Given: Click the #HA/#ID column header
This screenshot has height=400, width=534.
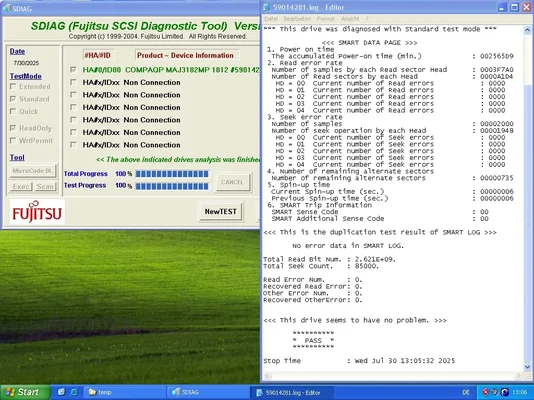Looking at the screenshot, I should click(x=97, y=55).
